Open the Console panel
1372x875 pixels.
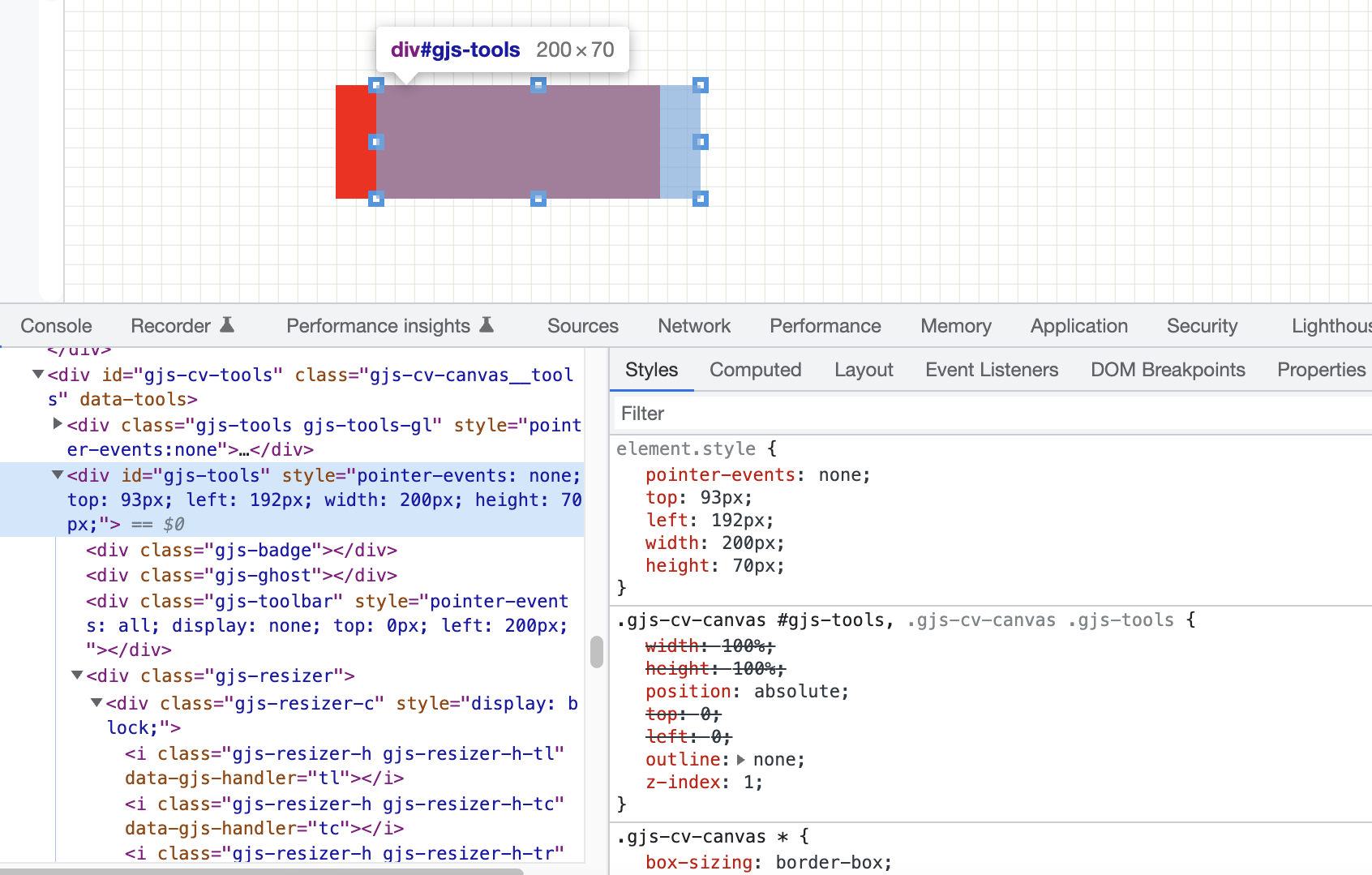(55, 325)
